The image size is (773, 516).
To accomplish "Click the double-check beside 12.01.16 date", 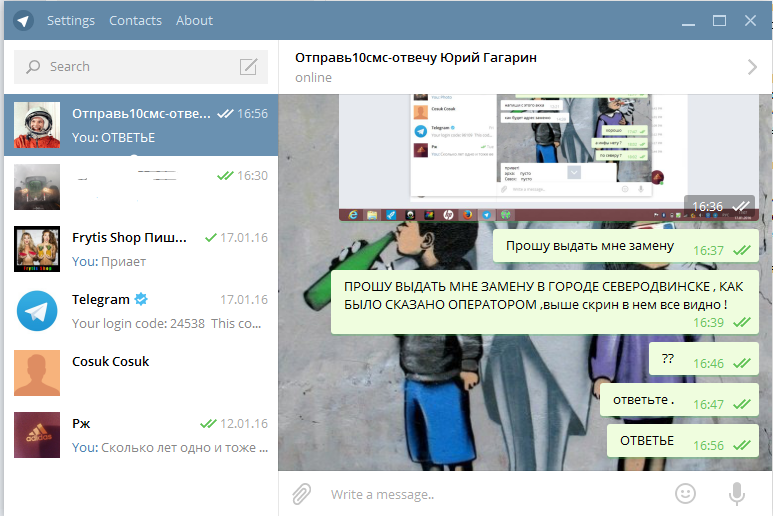I will 208,423.
